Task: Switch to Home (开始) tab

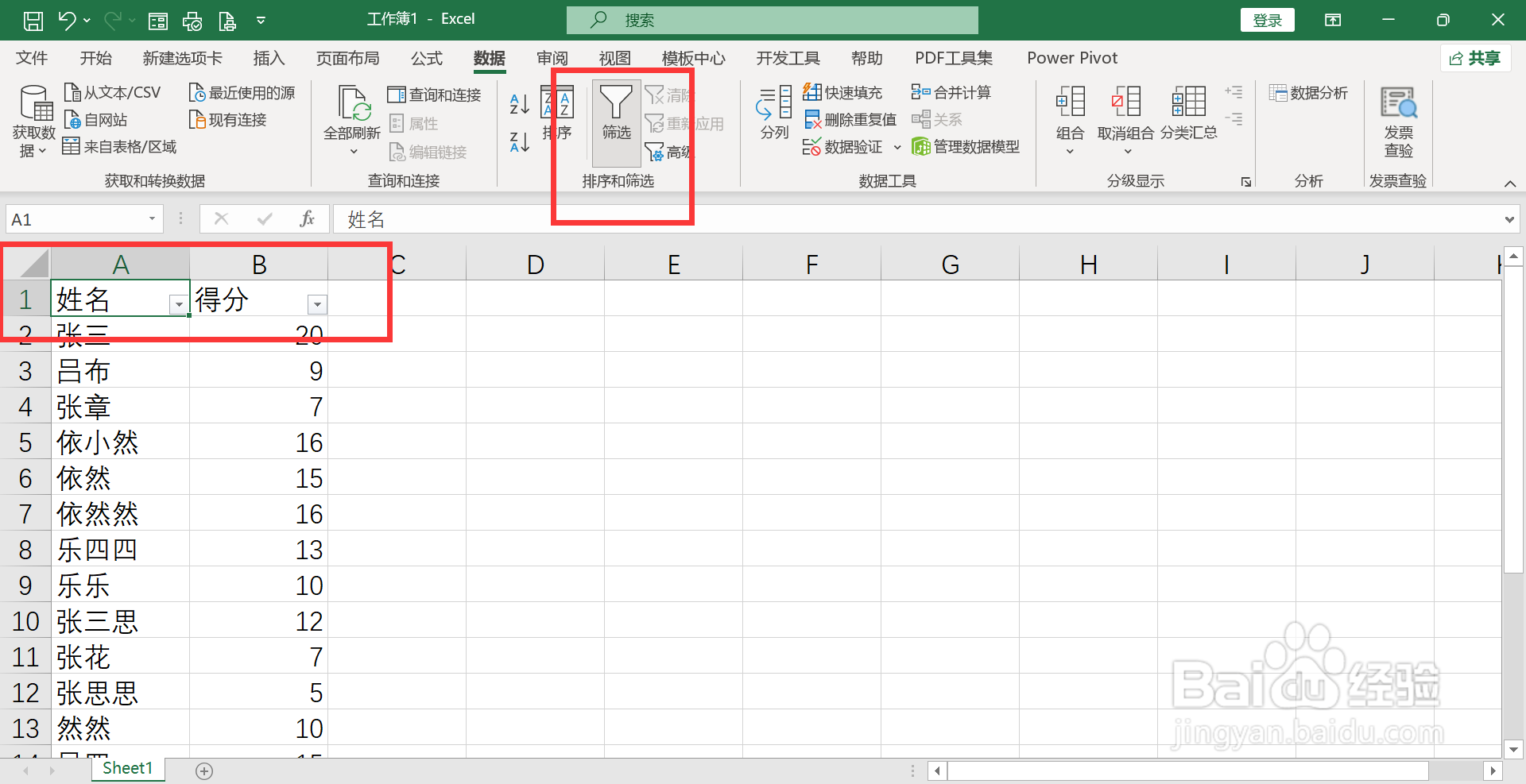Action: point(96,58)
